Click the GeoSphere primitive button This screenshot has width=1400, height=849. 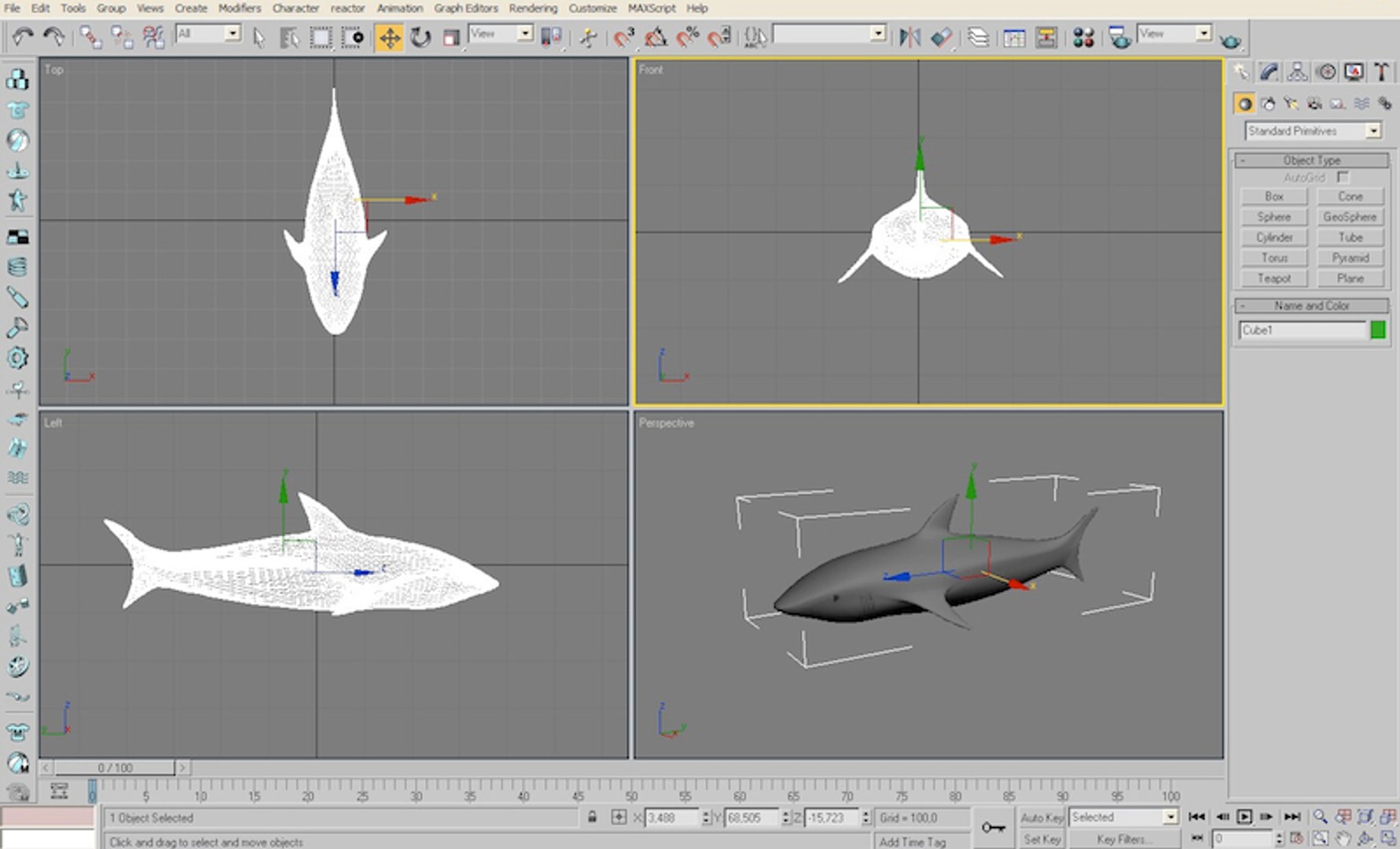[1350, 217]
